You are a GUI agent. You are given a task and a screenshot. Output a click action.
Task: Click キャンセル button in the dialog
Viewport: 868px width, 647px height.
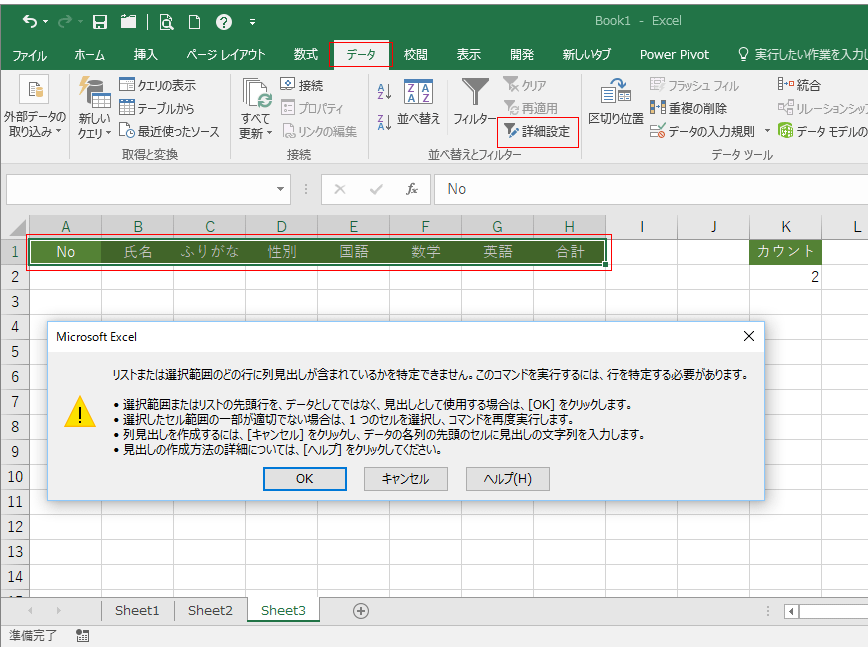pyautogui.click(x=405, y=479)
